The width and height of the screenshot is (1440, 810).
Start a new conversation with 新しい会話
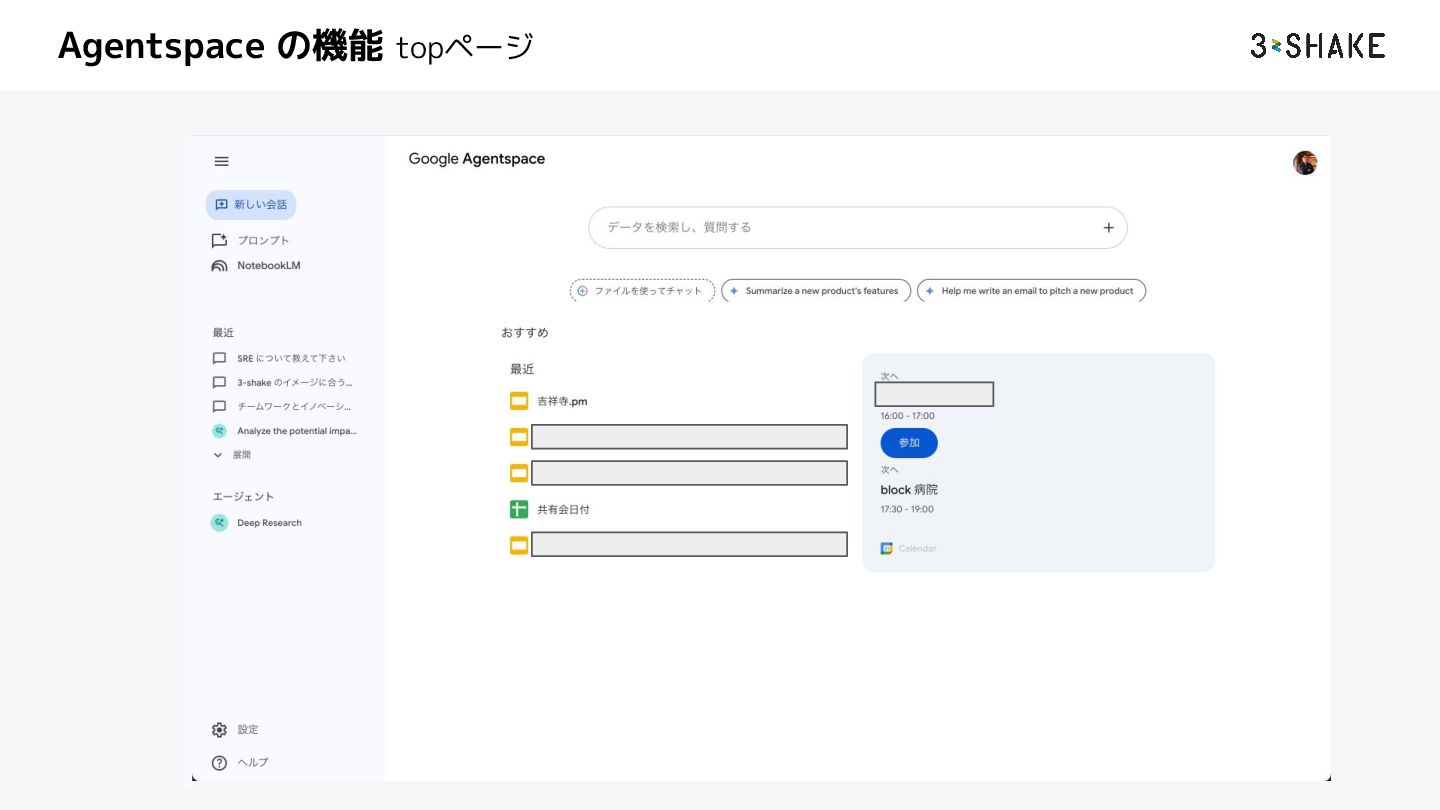click(251, 205)
